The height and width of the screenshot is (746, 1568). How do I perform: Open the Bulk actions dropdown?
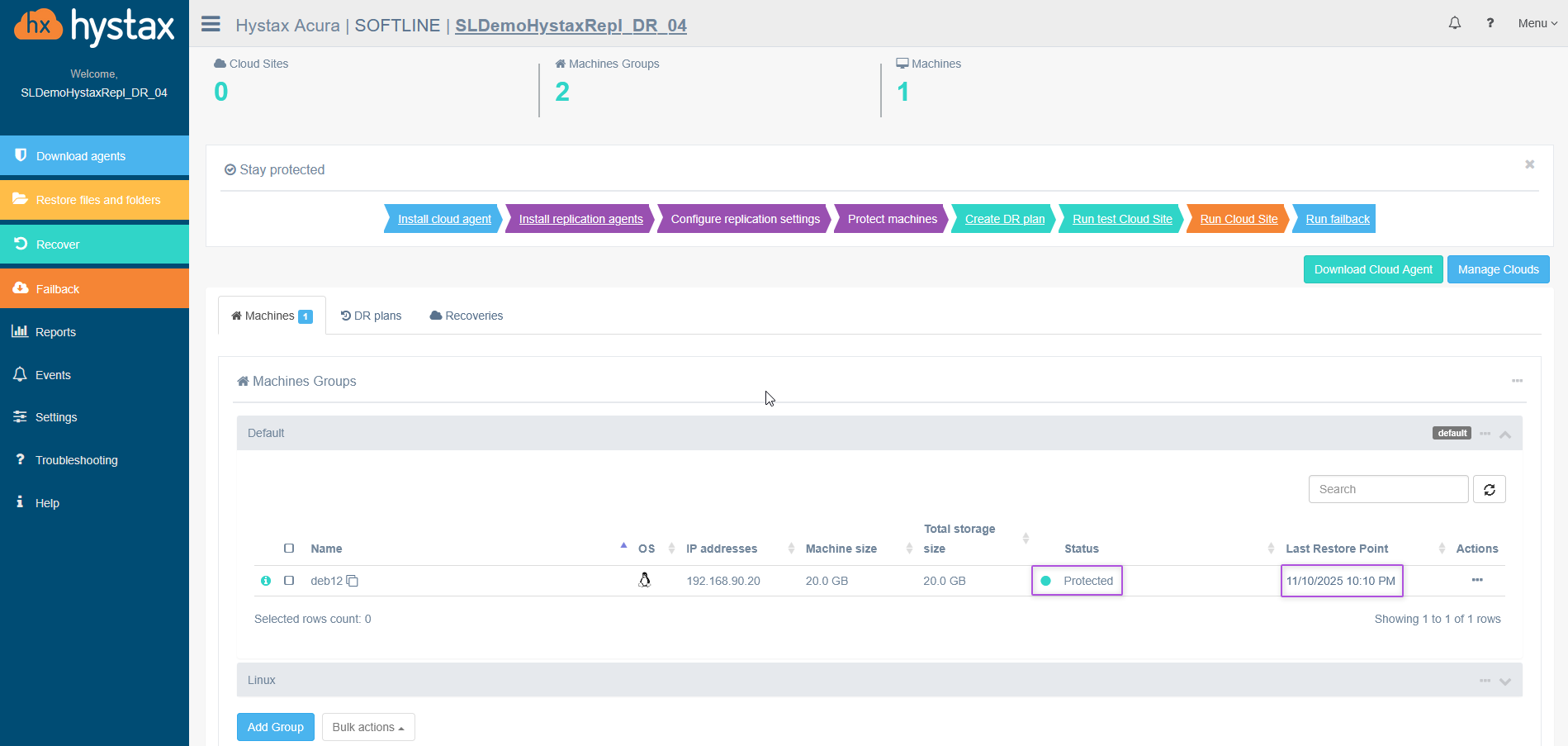368,727
